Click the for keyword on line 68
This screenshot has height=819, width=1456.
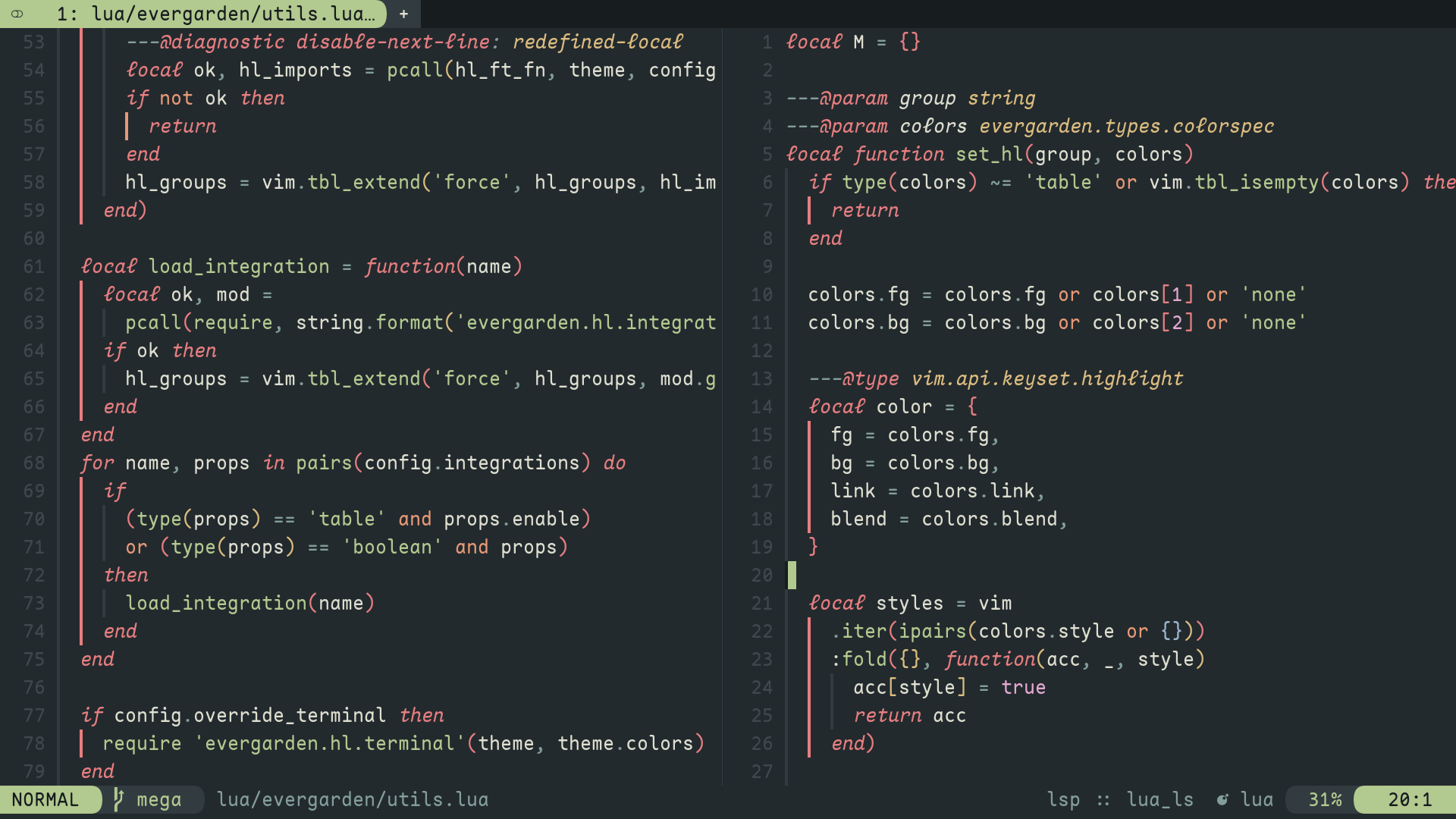coord(98,463)
